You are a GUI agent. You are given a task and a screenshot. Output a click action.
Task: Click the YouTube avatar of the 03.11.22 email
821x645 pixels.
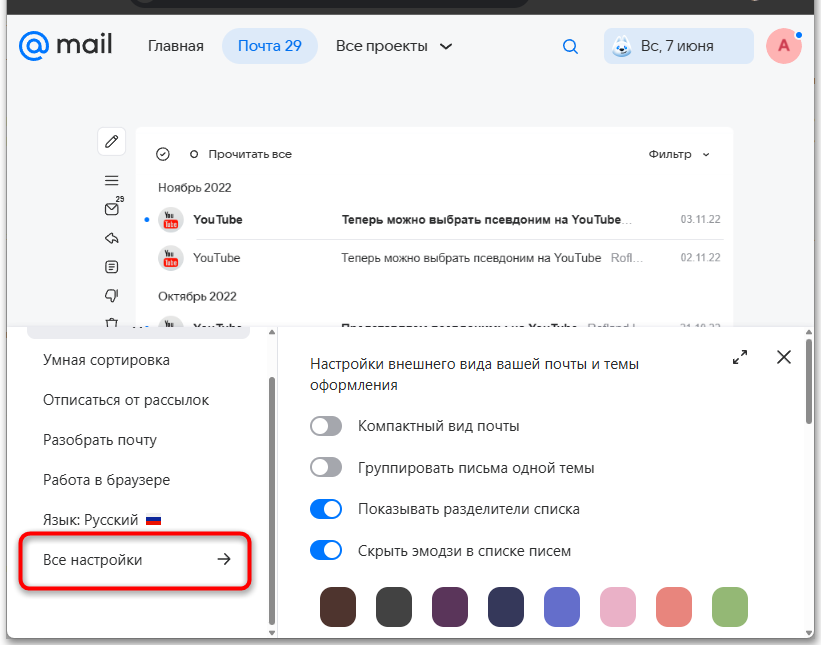[171, 220]
